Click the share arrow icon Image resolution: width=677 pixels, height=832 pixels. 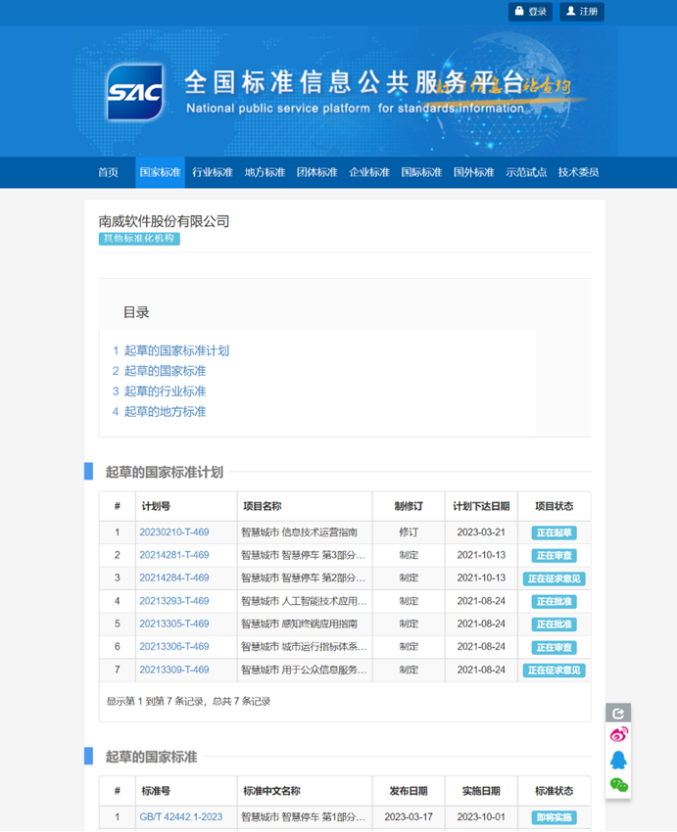pyautogui.click(x=618, y=712)
